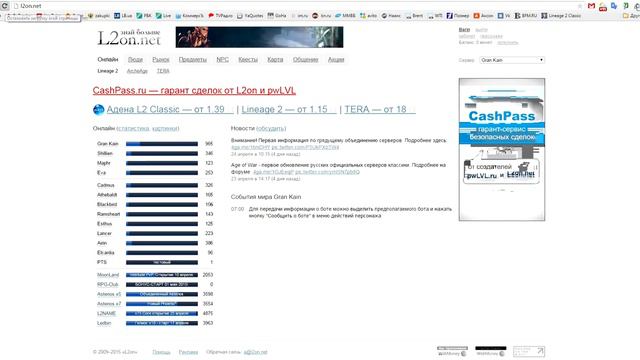The width and height of the screenshot is (640, 360).
Task: Open the картинки link next to Онлайн
Action: 165,128
